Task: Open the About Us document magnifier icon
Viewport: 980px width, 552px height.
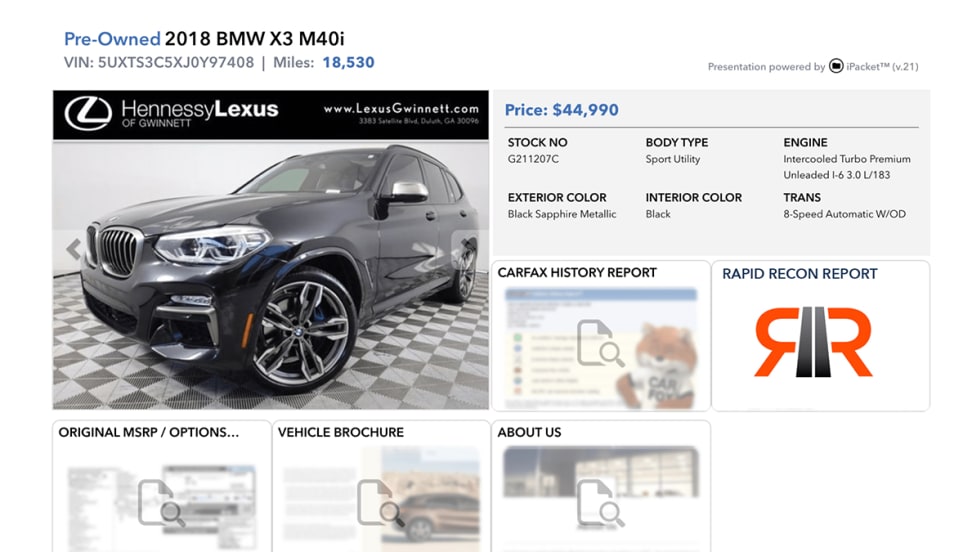Action: 601,503
